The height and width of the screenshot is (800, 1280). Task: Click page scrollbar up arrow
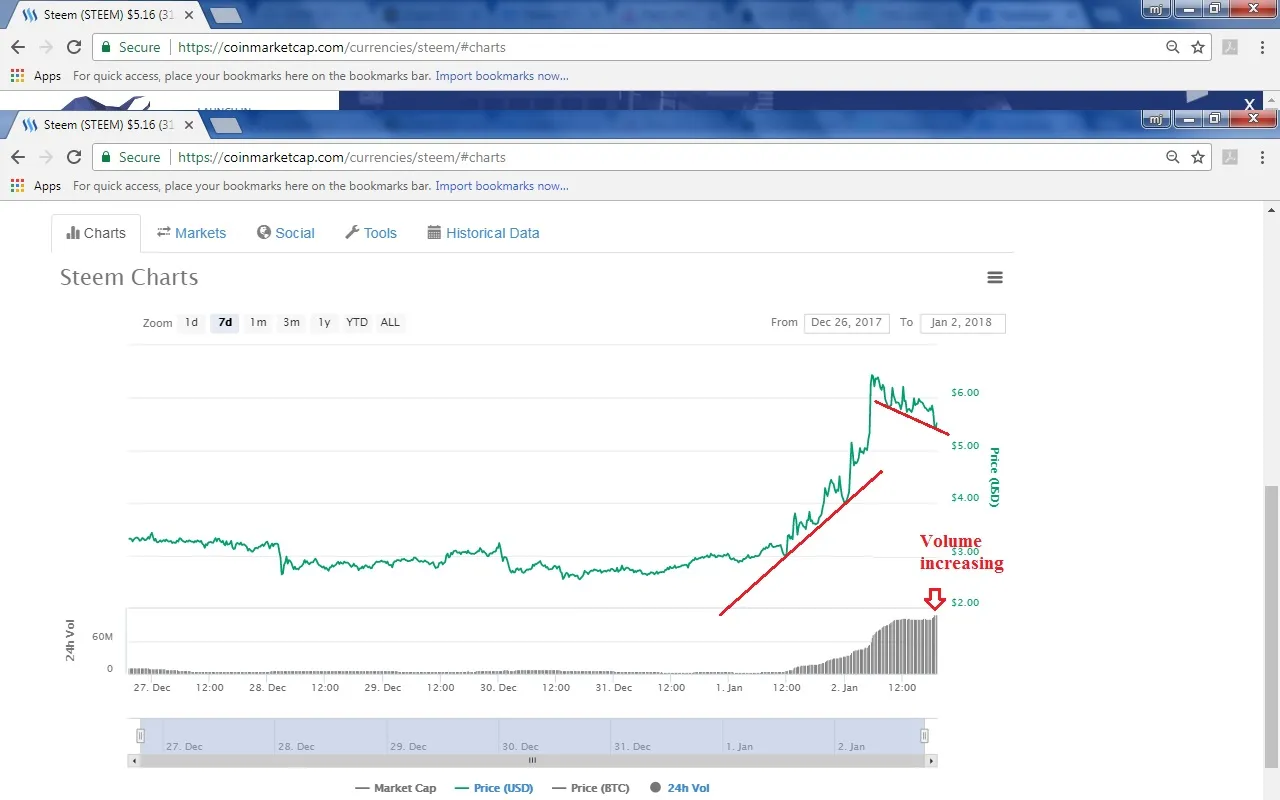[1271, 209]
